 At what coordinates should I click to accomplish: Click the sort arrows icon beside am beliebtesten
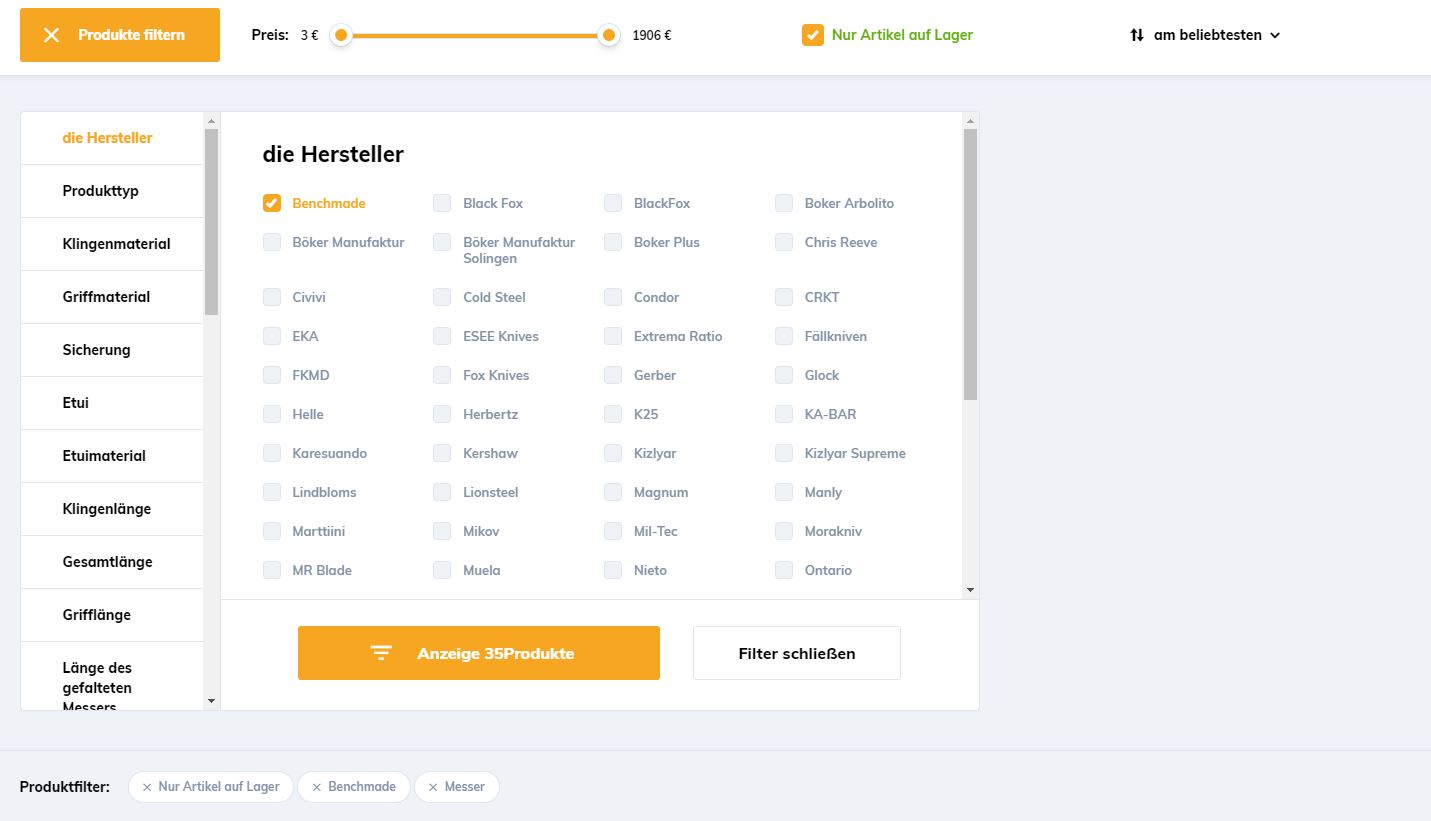coord(1137,35)
